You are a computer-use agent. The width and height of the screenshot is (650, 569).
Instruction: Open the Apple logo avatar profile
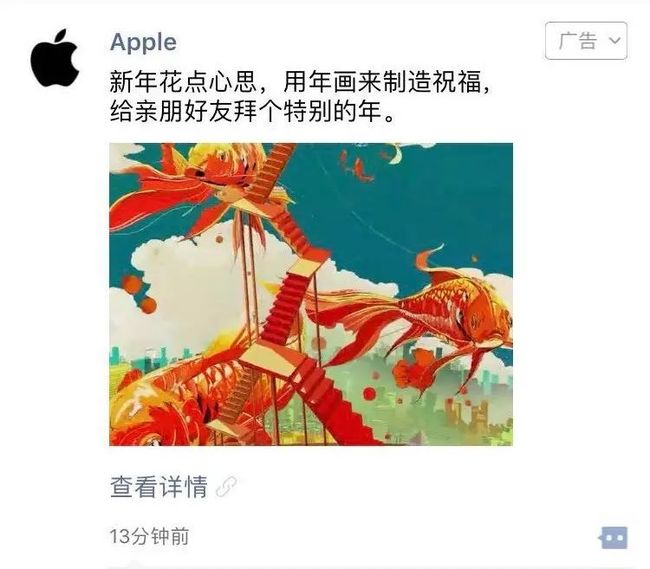(55, 58)
